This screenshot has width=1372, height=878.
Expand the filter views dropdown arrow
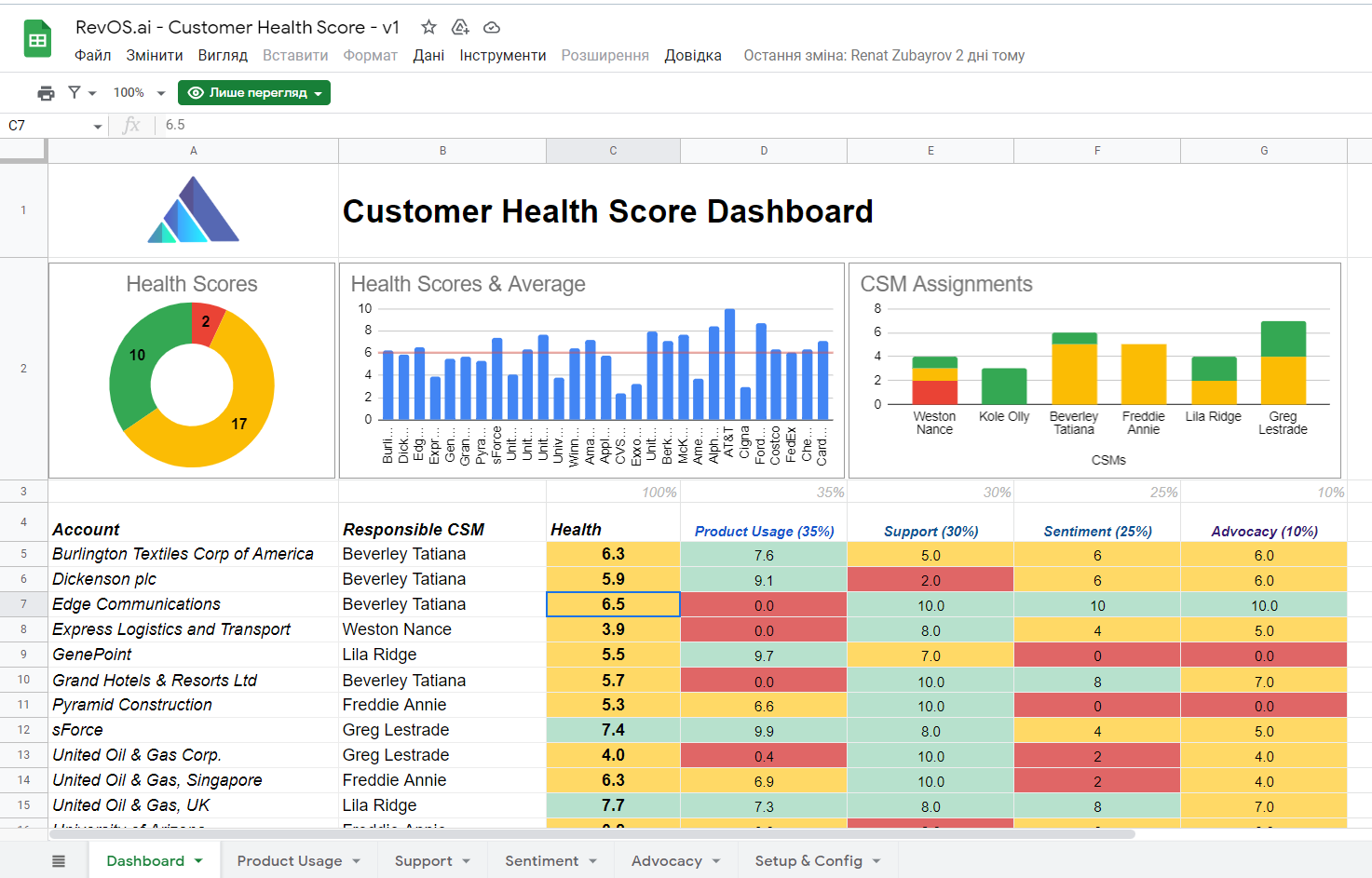(92, 93)
